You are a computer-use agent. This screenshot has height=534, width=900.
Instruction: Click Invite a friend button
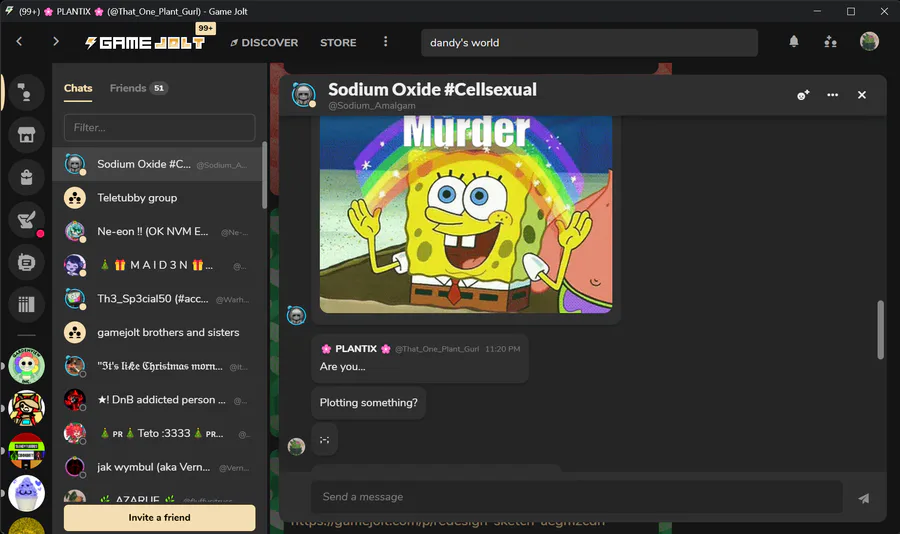coord(160,517)
